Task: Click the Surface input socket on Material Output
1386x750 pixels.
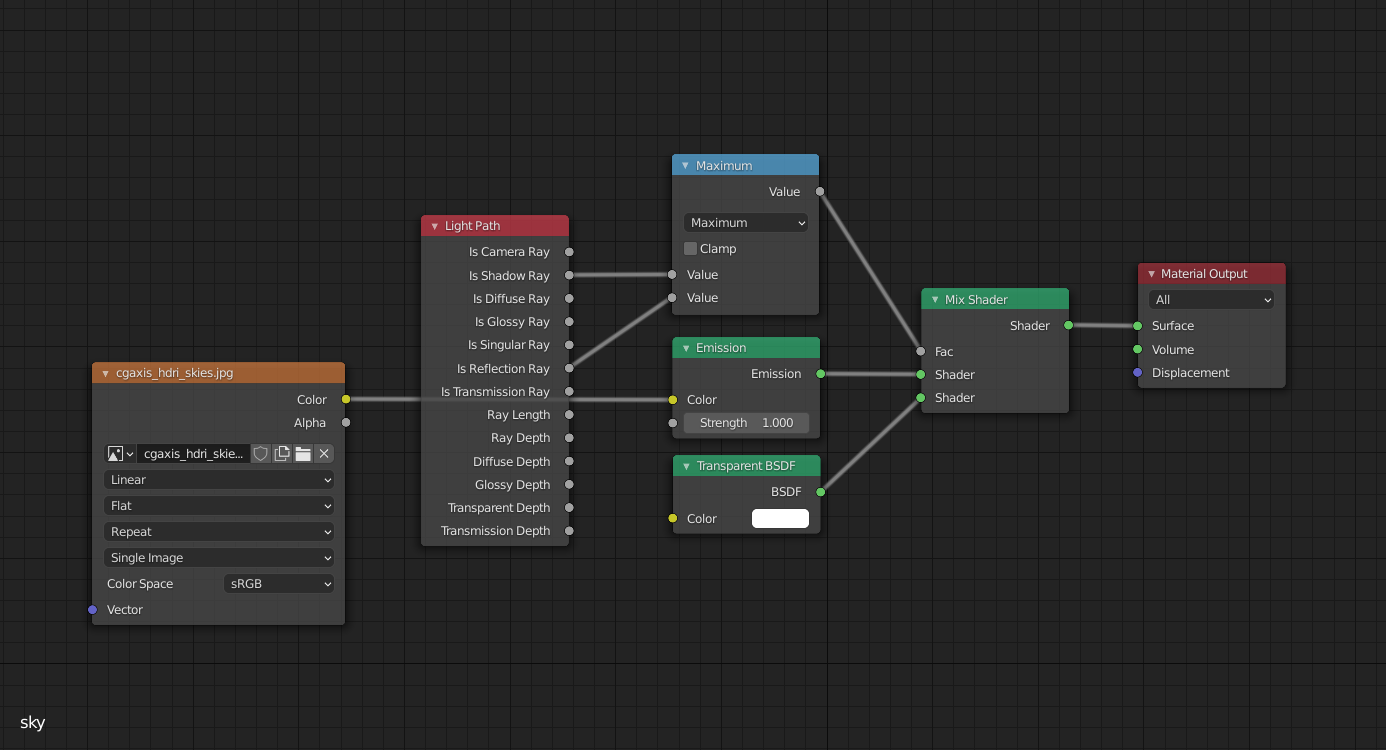Action: [x=1137, y=325]
